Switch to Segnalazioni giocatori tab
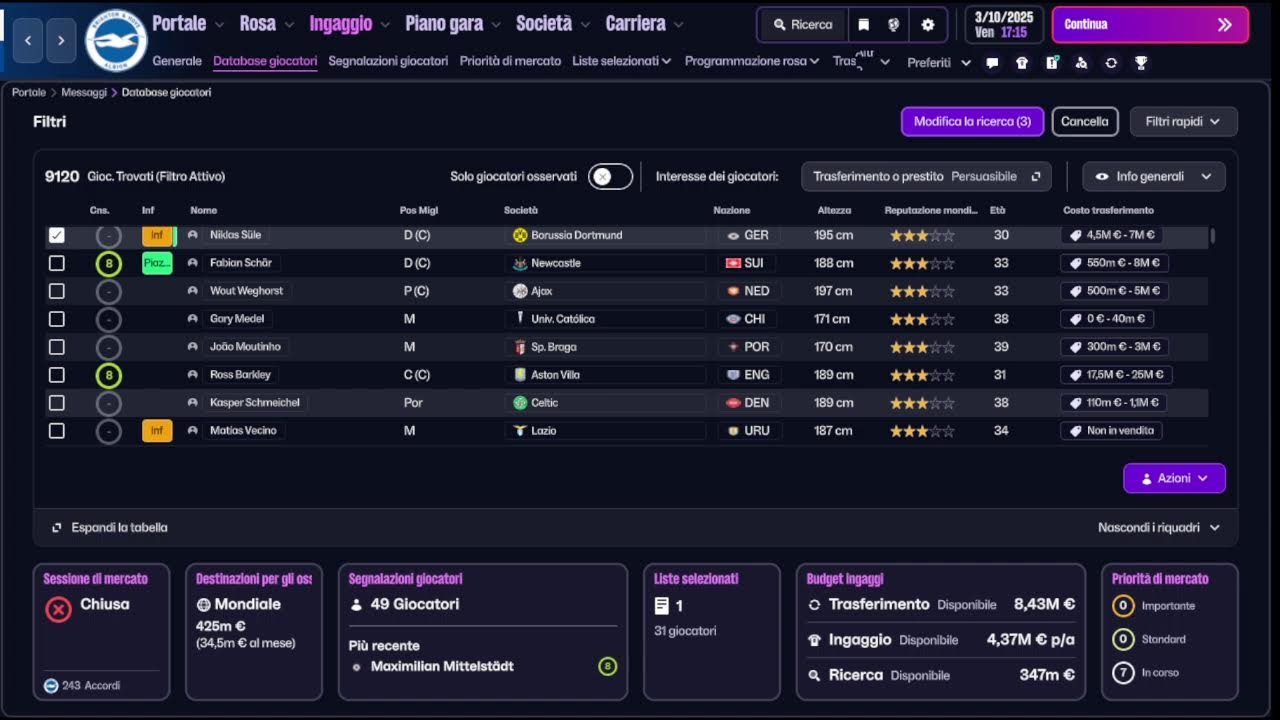Image resolution: width=1280 pixels, height=720 pixels. click(x=388, y=61)
